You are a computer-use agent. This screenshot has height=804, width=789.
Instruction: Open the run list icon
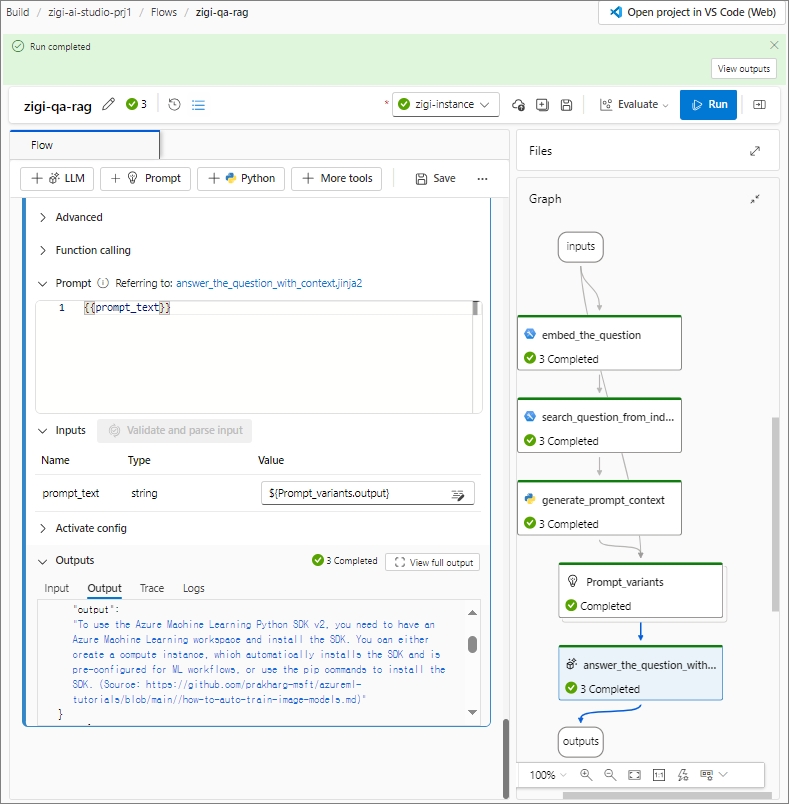(198, 105)
